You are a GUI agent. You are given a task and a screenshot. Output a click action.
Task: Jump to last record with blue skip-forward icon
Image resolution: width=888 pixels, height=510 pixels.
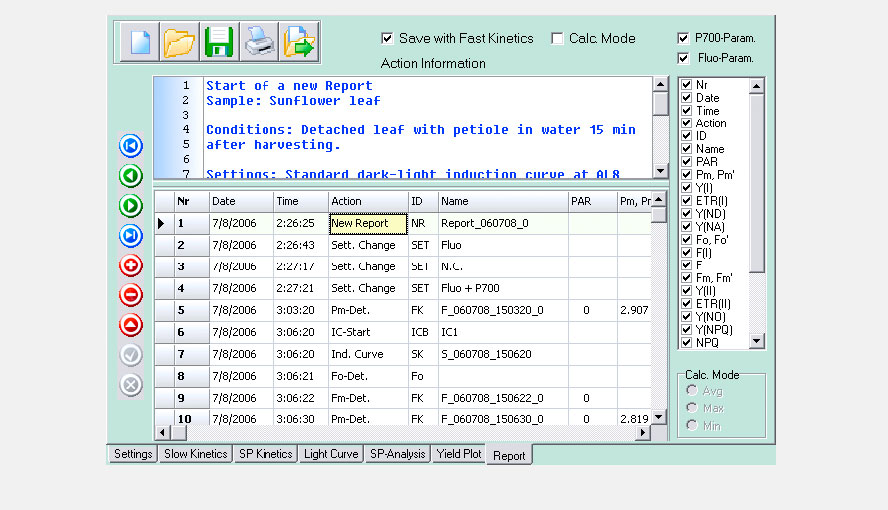click(130, 235)
